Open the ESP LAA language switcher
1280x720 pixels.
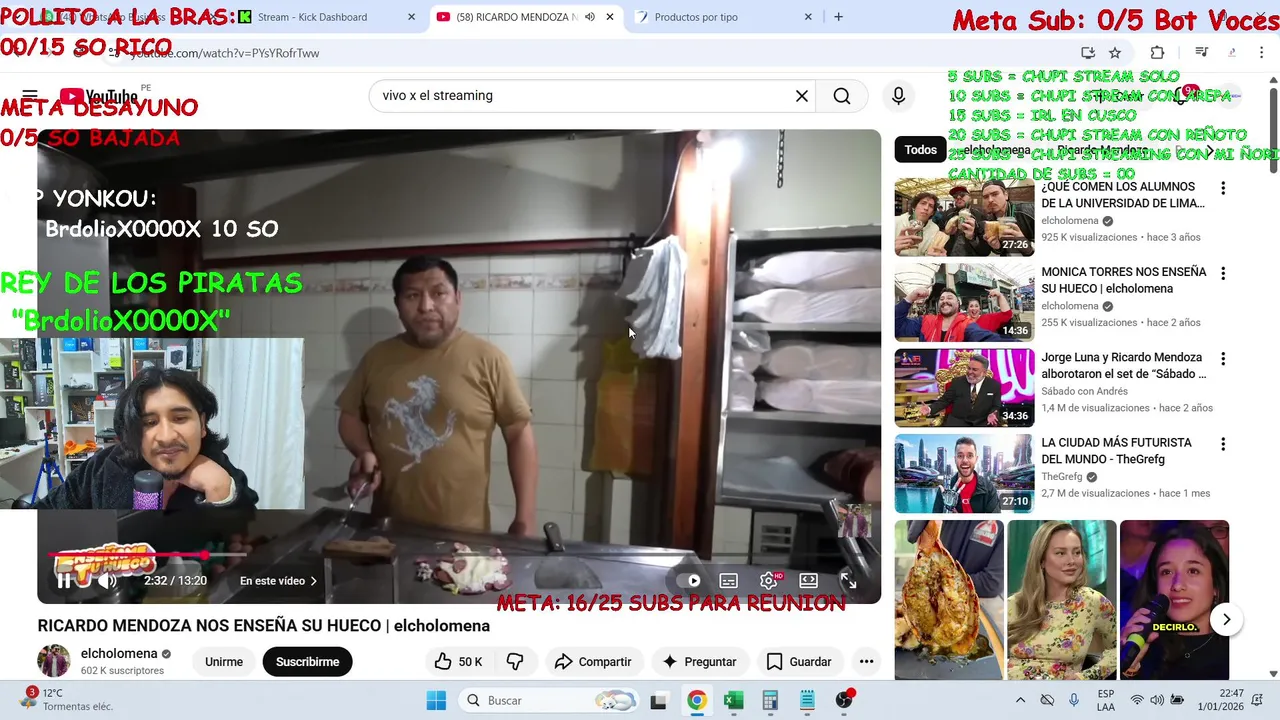(1105, 700)
